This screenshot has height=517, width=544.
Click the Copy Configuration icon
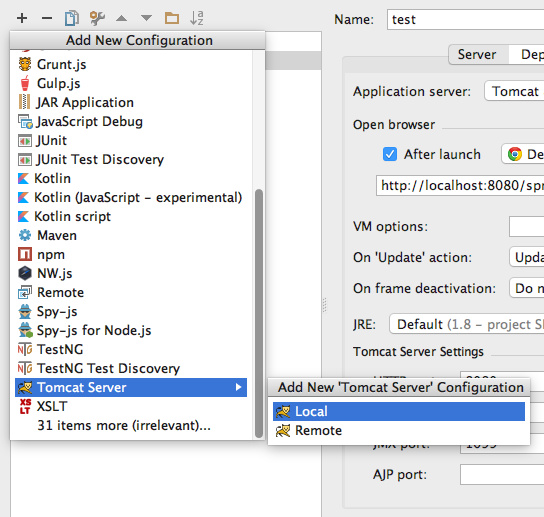72,18
